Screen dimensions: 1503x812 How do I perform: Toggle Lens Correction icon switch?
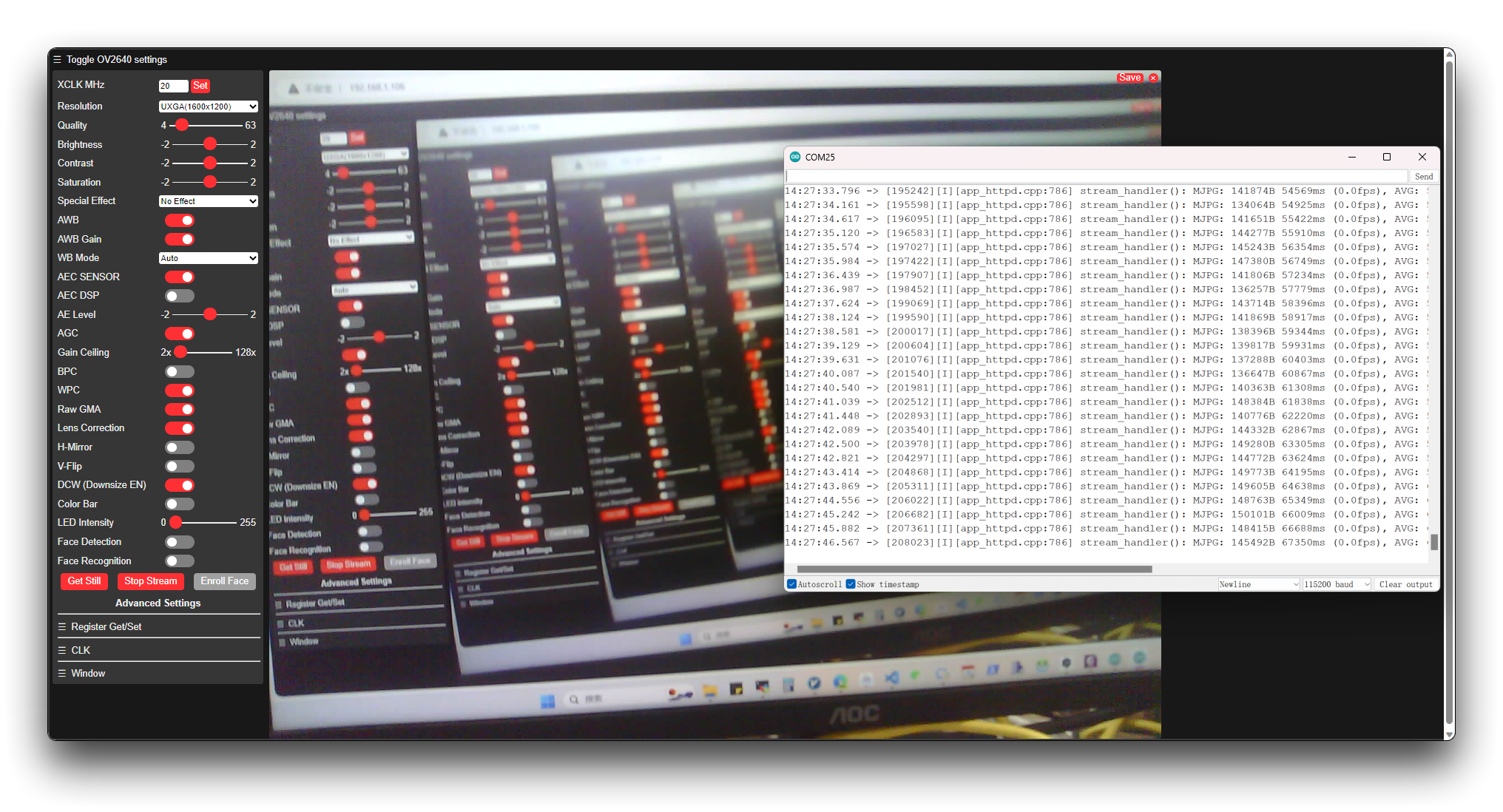coord(181,427)
